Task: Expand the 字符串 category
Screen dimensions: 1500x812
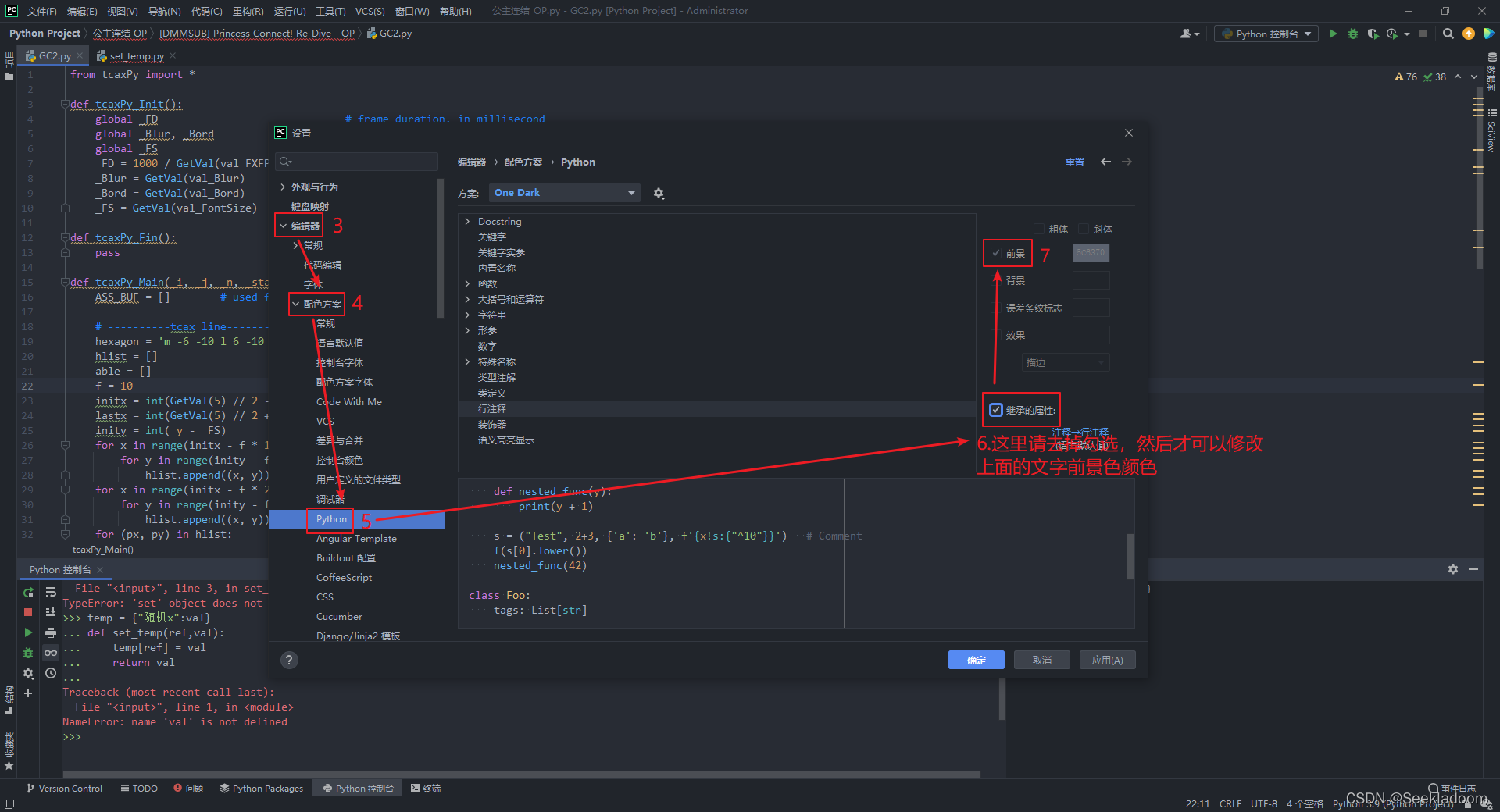Action: (467, 315)
